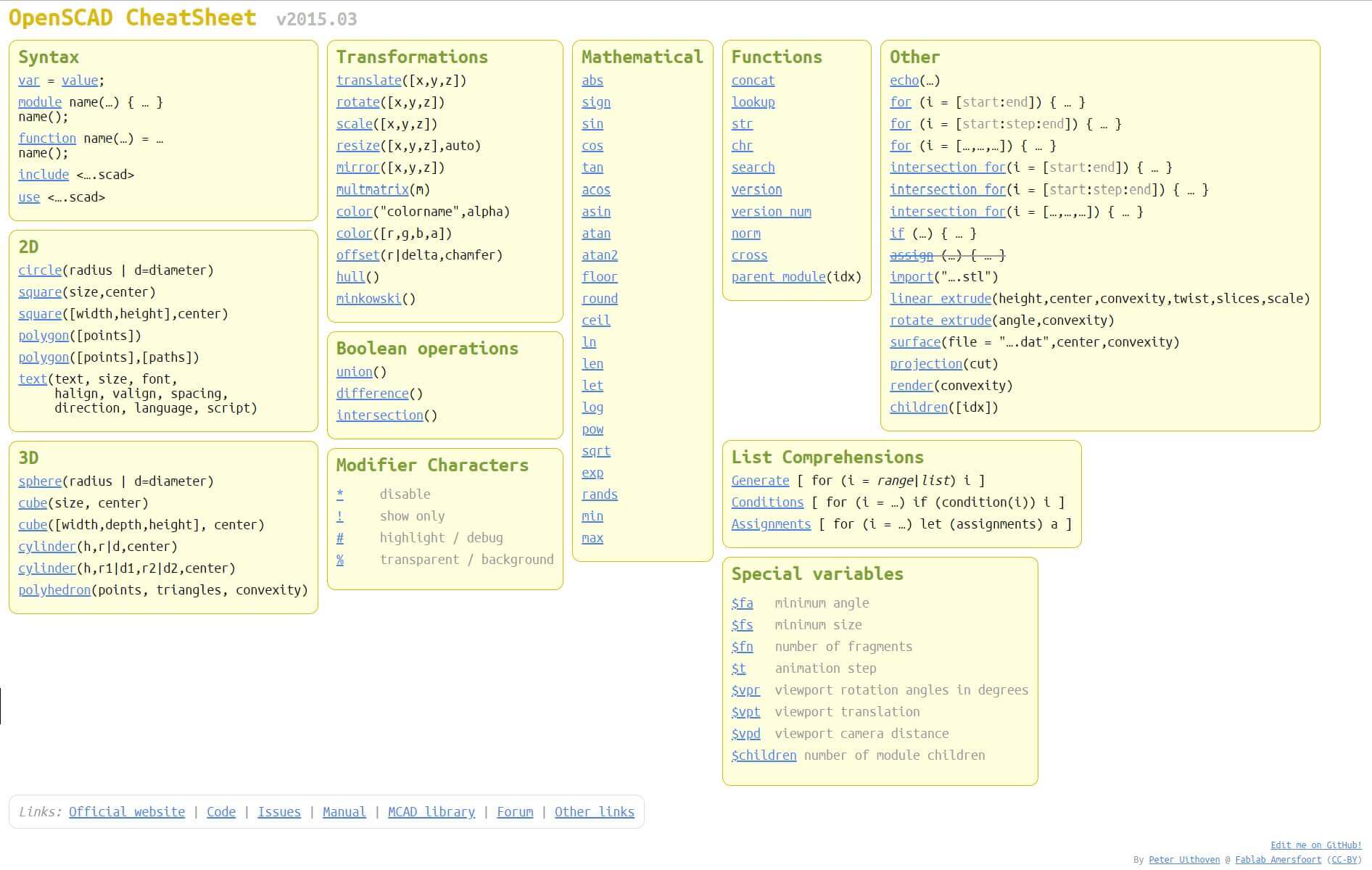Click the abs math function link
Viewport: 1372px width, 870px height.
[x=592, y=80]
